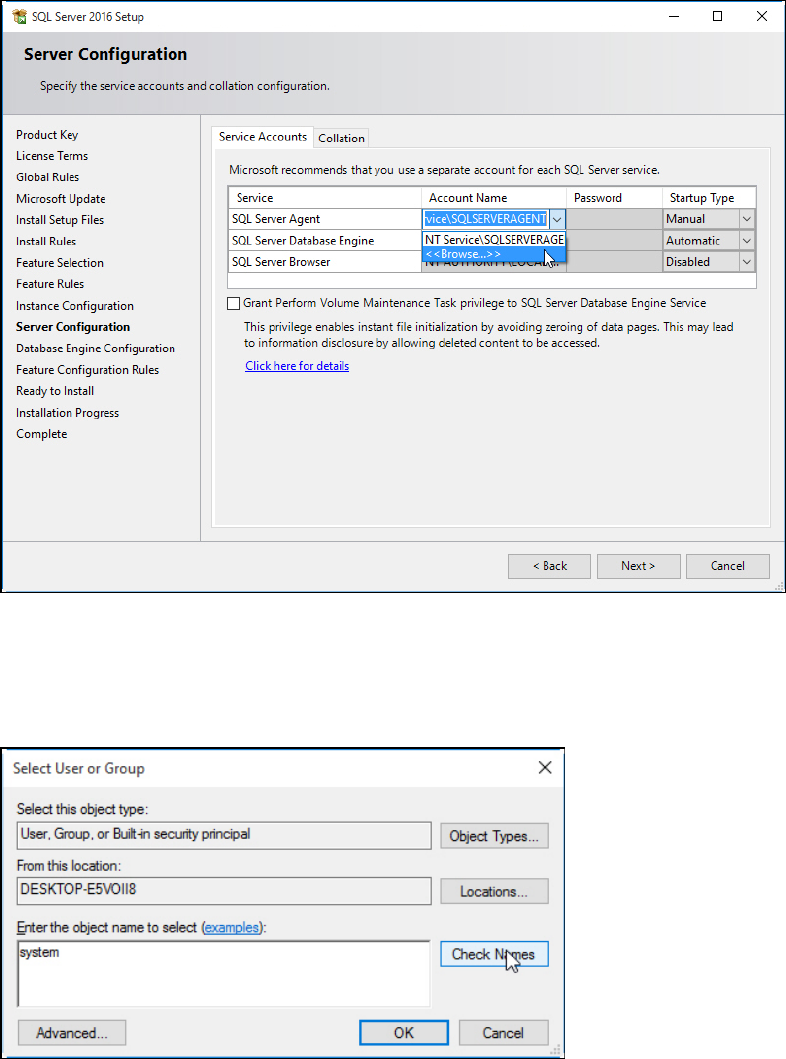
Task: Click Feature Rules step in sidebar
Action: (50, 284)
